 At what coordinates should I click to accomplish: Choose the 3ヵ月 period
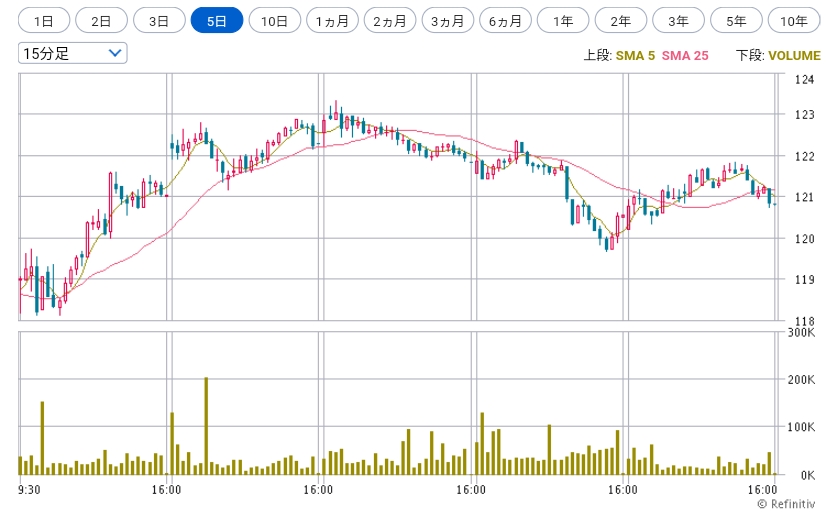(448, 21)
